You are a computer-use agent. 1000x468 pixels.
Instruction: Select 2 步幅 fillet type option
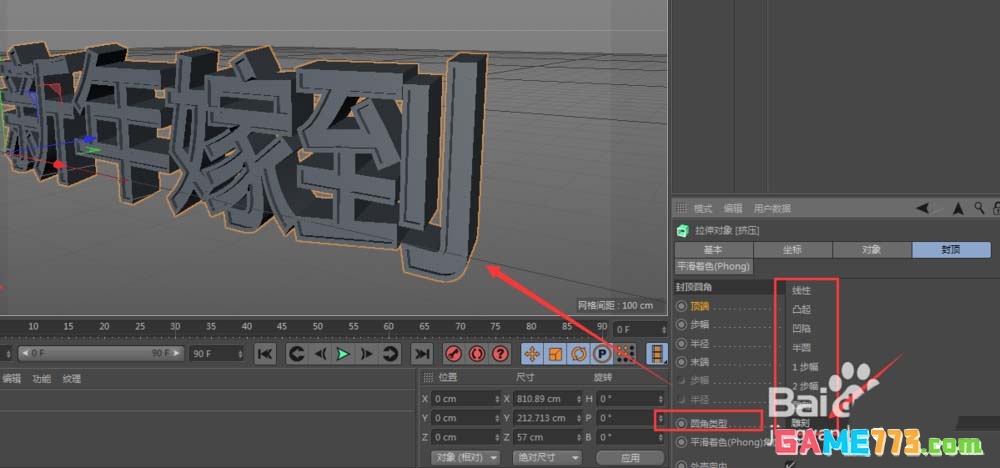click(x=805, y=386)
